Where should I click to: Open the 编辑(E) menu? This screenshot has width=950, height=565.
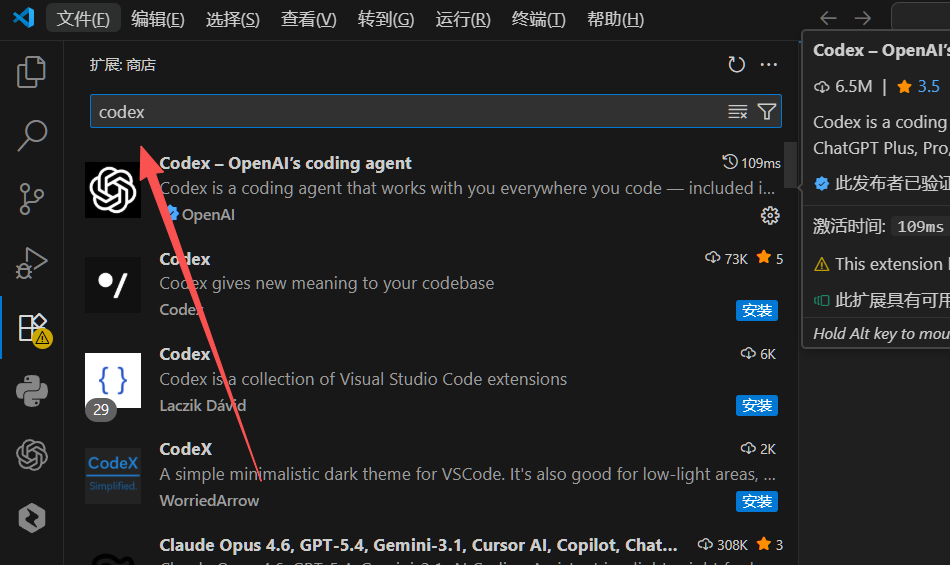pyautogui.click(x=158, y=19)
